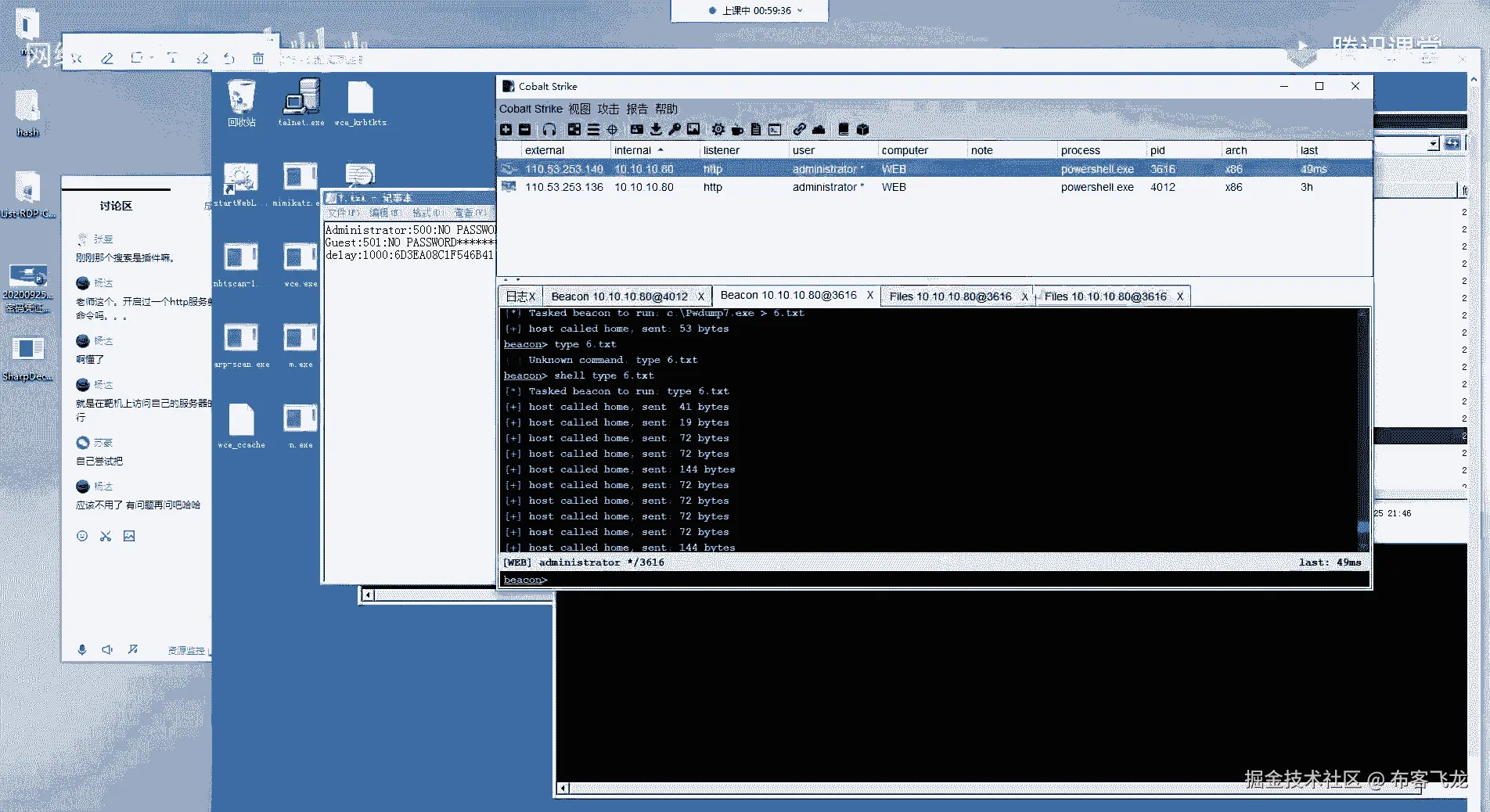Sort sessions by internal column
1490x812 pixels.
[654, 150]
